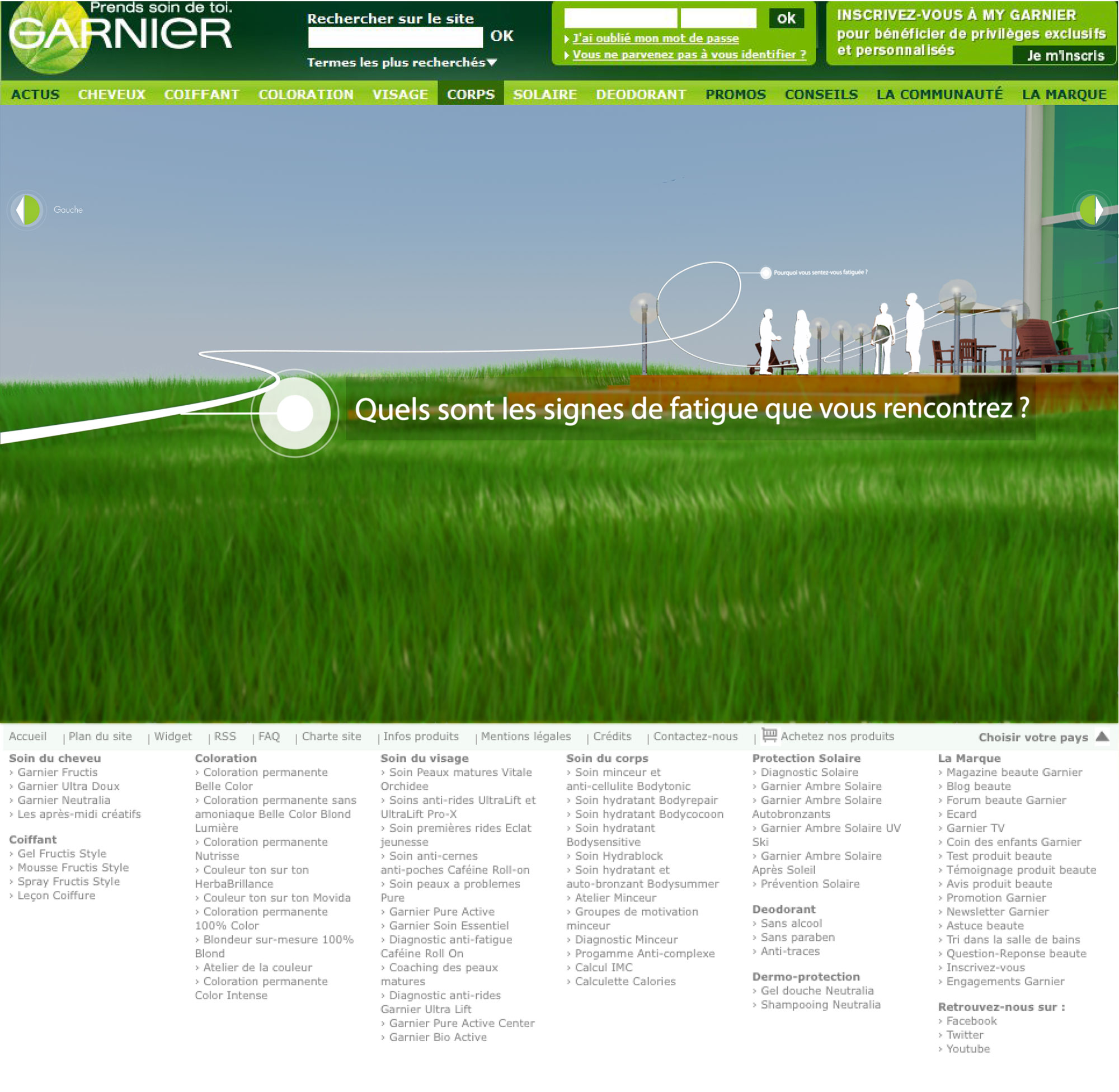The image size is (1119, 1092).
Task: Click the Widget footer link
Action: pyautogui.click(x=173, y=736)
